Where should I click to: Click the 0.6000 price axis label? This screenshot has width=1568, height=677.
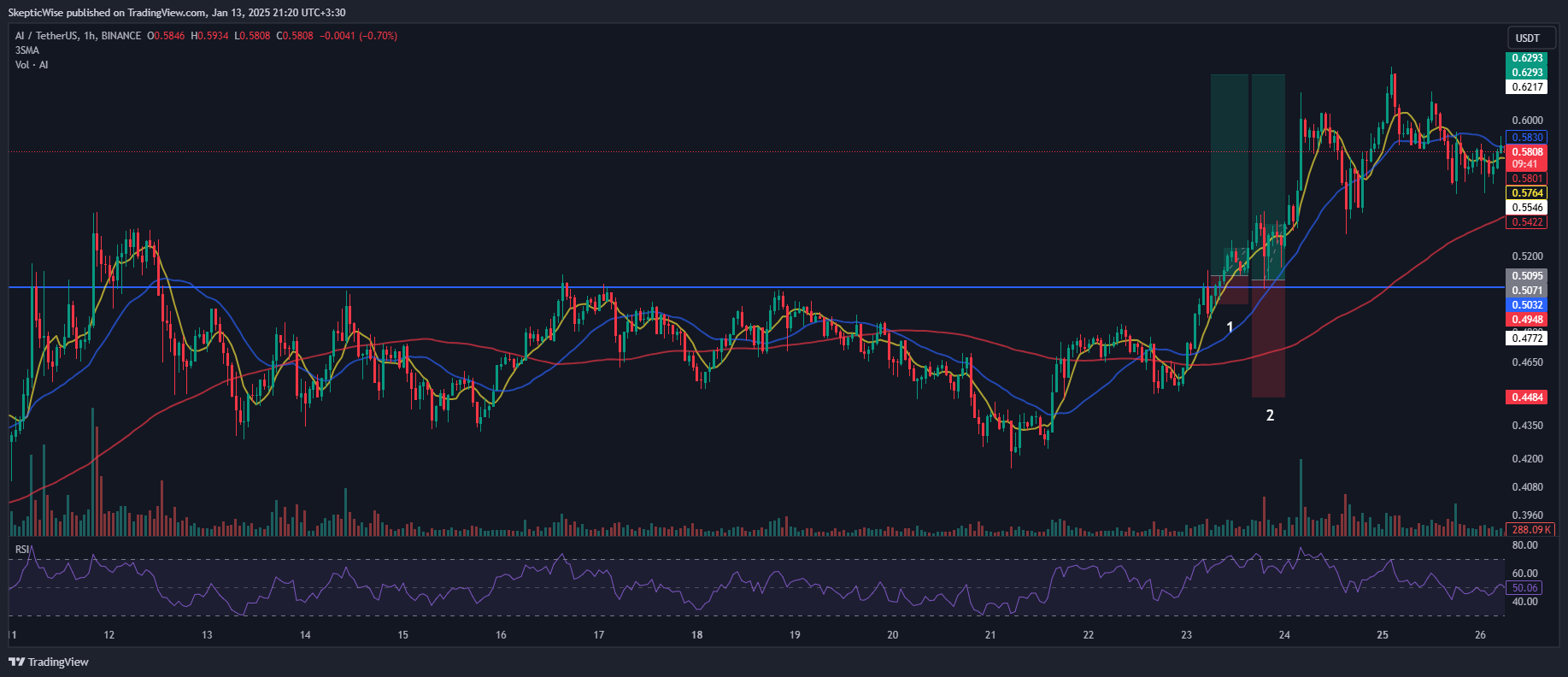click(1527, 121)
